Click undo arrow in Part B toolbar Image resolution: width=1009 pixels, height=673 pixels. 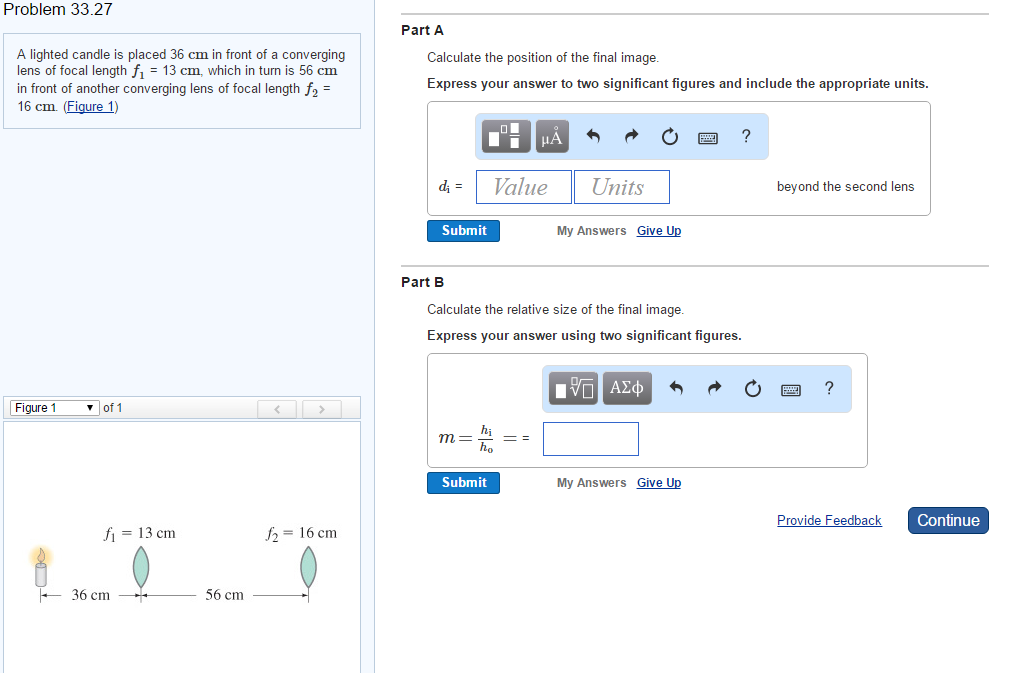pyautogui.click(x=676, y=389)
